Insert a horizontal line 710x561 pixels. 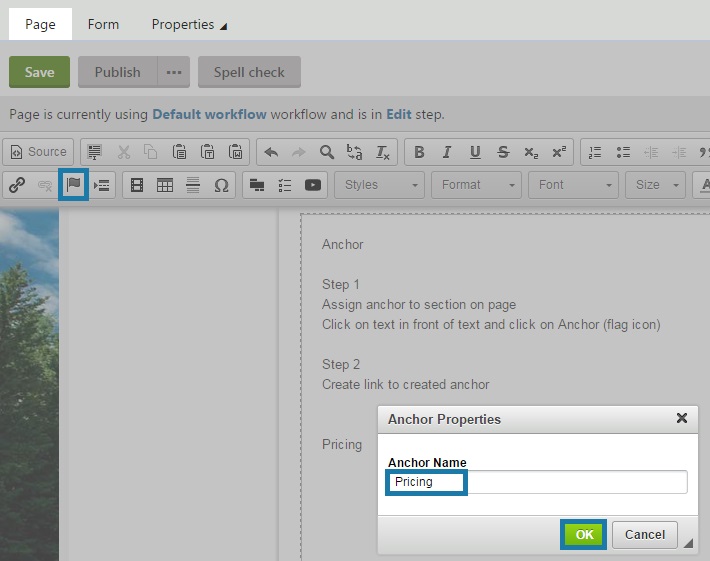click(193, 185)
